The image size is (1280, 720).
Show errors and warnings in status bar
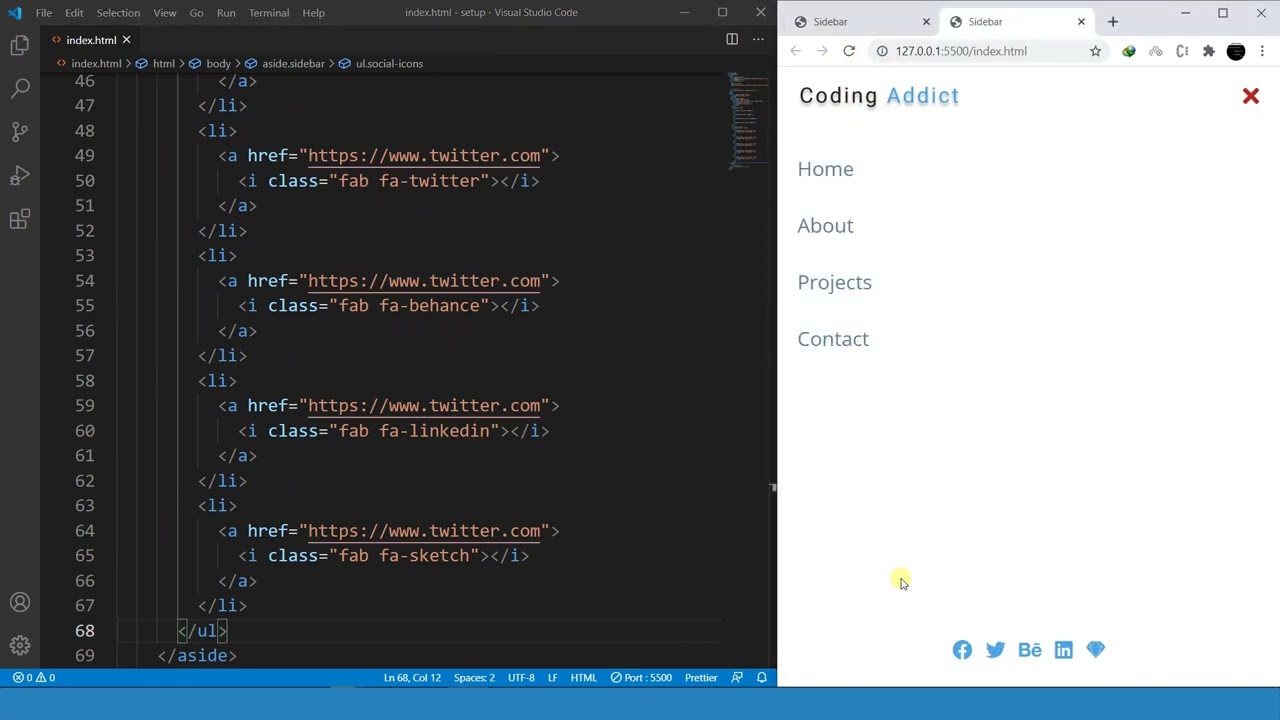[34, 678]
